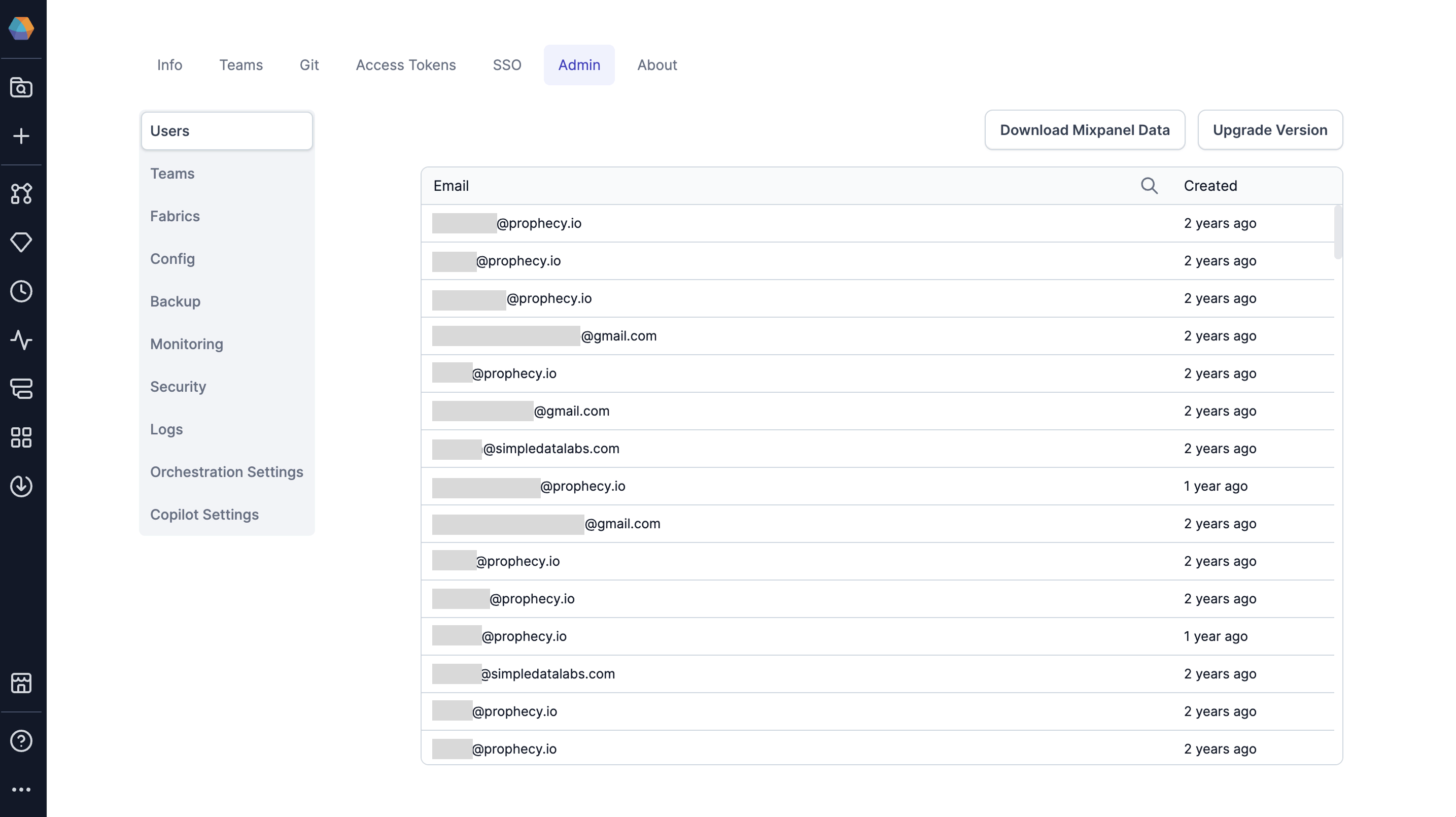Click the Prophecy app logo
The image size is (1456, 817).
tap(21, 28)
